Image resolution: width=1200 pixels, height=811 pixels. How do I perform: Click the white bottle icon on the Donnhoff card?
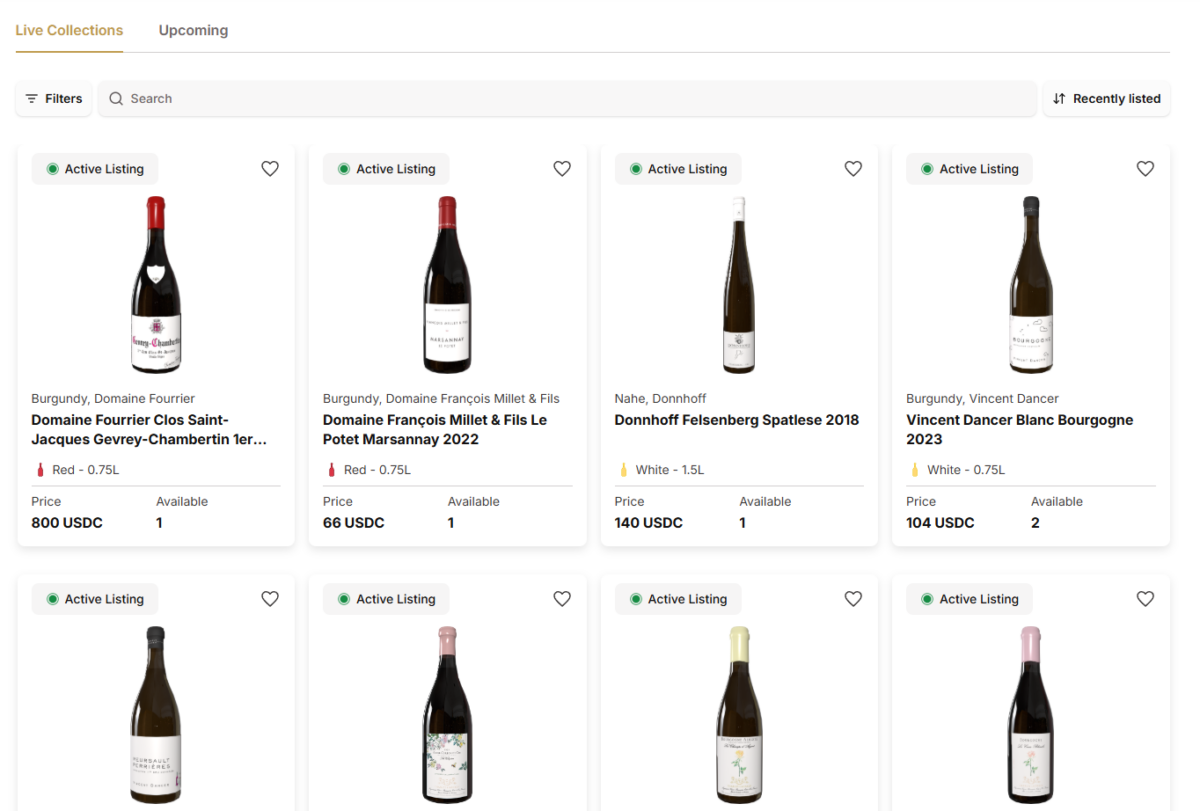pos(622,469)
